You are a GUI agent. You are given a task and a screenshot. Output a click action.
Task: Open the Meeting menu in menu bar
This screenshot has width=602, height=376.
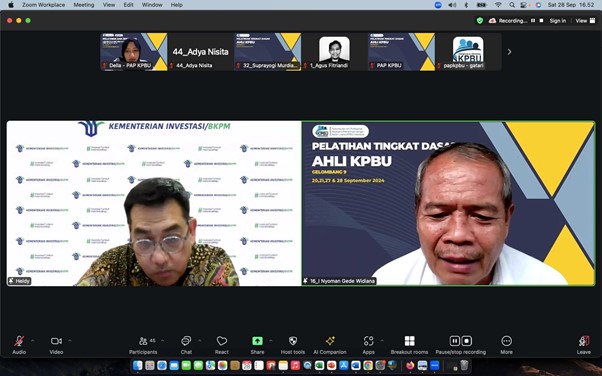pos(84,5)
